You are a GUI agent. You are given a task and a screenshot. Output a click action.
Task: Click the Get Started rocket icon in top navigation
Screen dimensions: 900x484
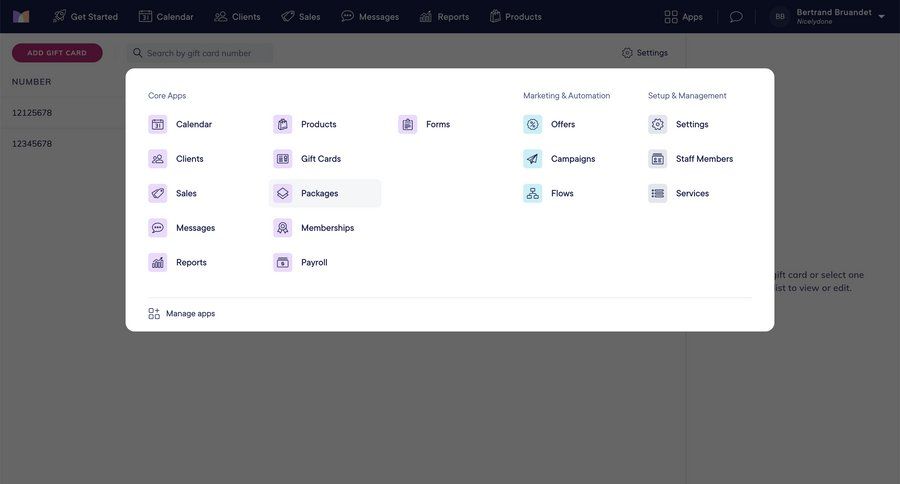(x=59, y=16)
